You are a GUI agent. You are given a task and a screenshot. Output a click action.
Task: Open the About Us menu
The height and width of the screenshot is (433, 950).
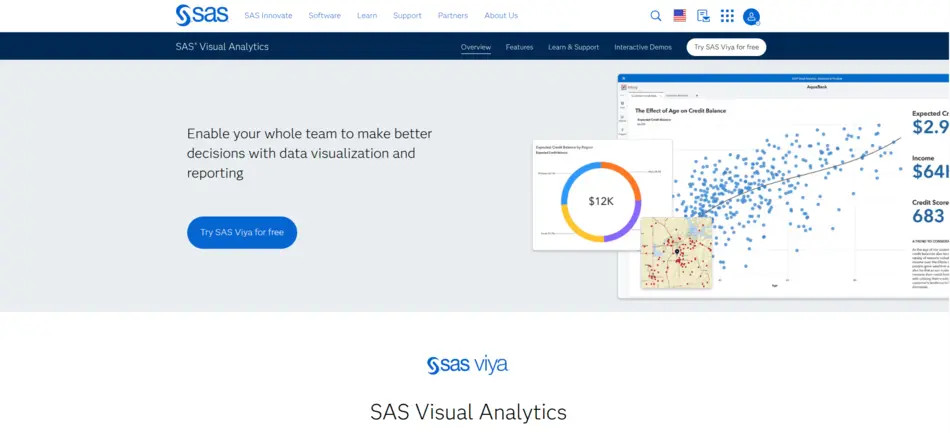(501, 16)
